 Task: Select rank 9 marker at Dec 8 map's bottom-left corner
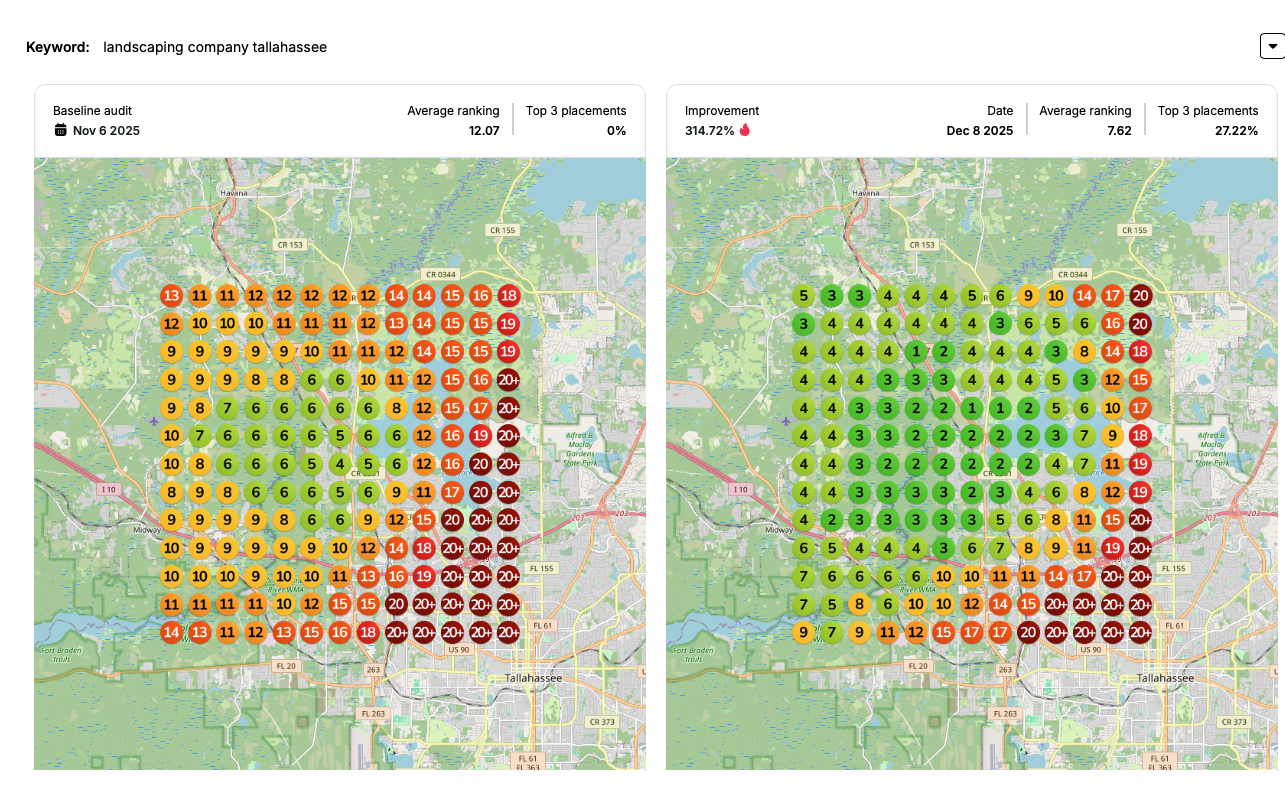[803, 632]
